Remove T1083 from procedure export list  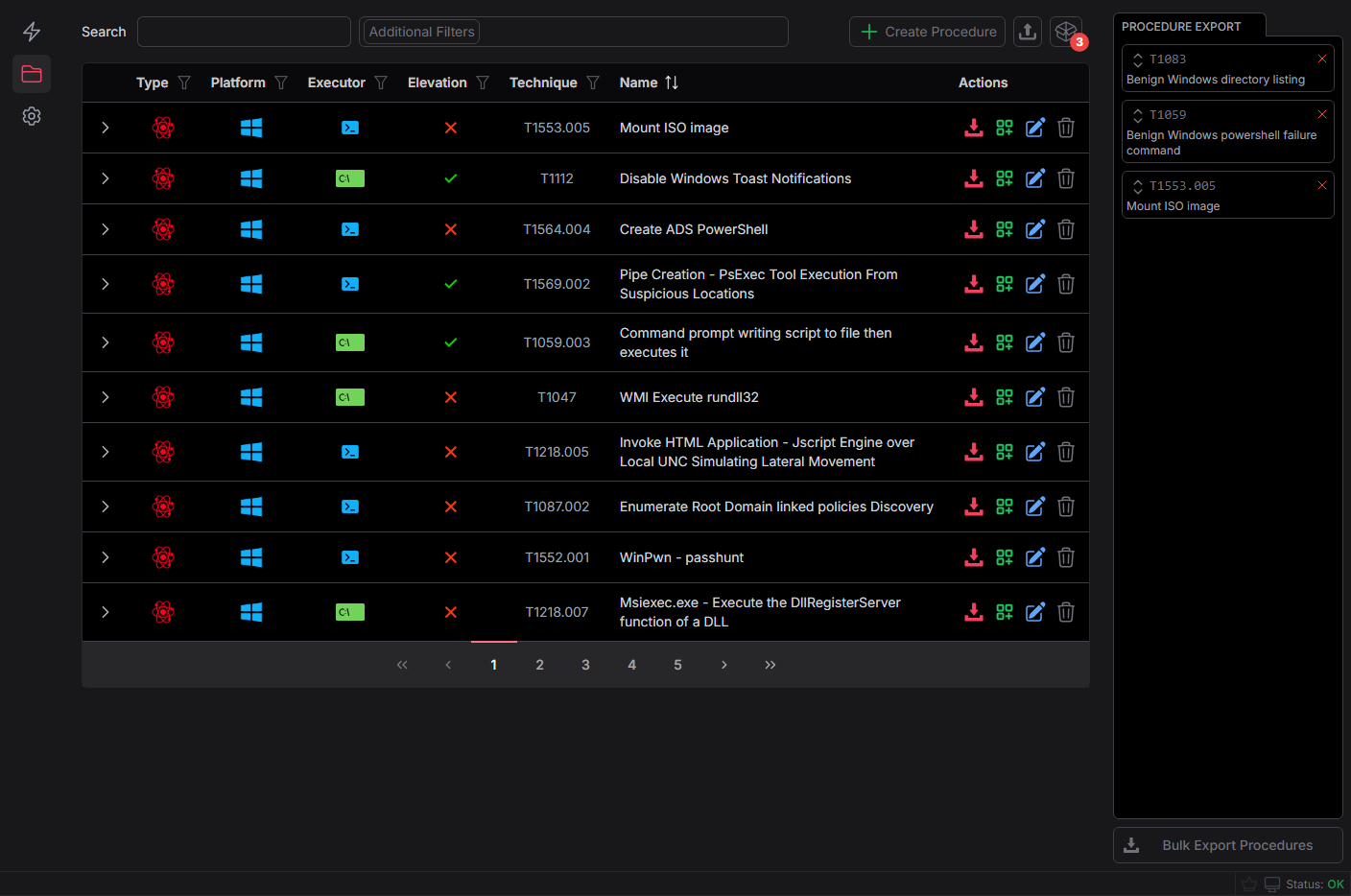(1321, 59)
